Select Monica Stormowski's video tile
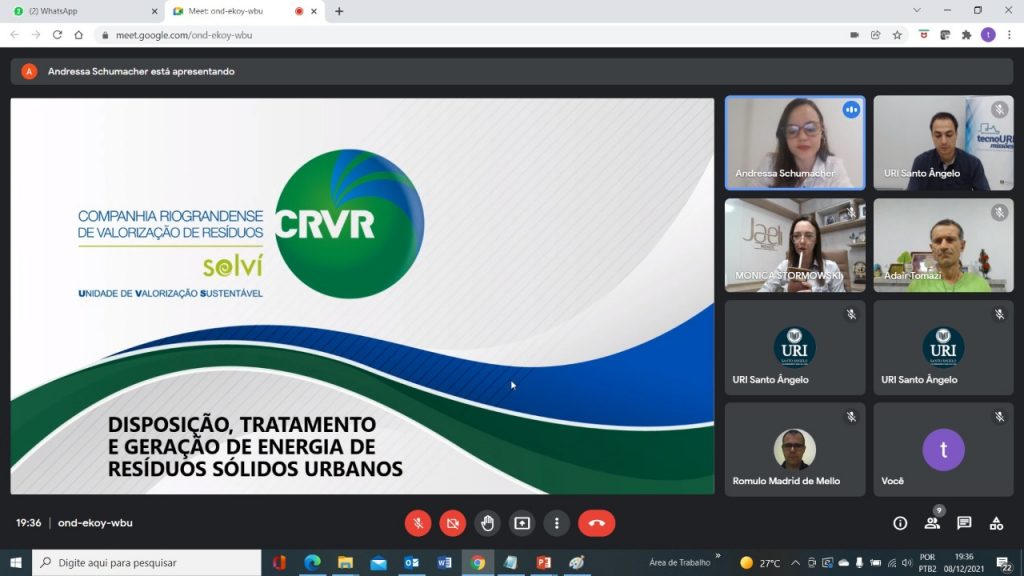This screenshot has width=1024, height=576. click(795, 245)
